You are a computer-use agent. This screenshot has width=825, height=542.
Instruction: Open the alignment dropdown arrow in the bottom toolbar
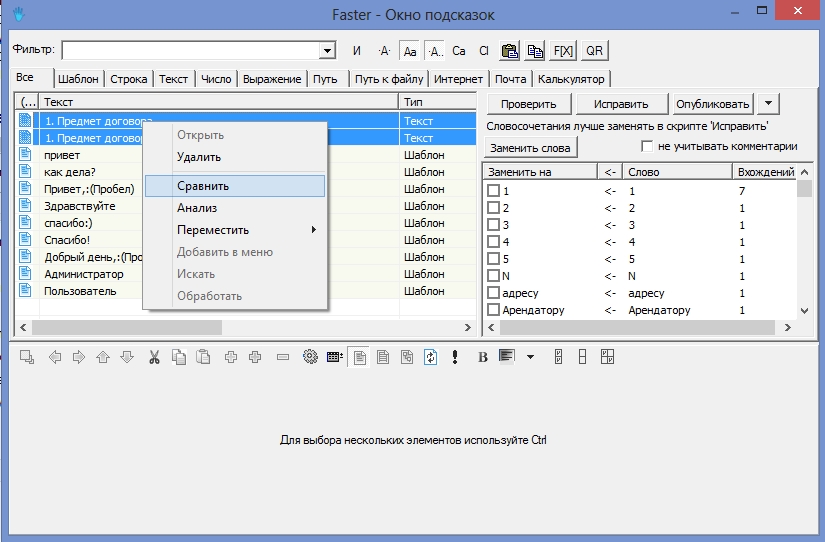click(x=530, y=357)
